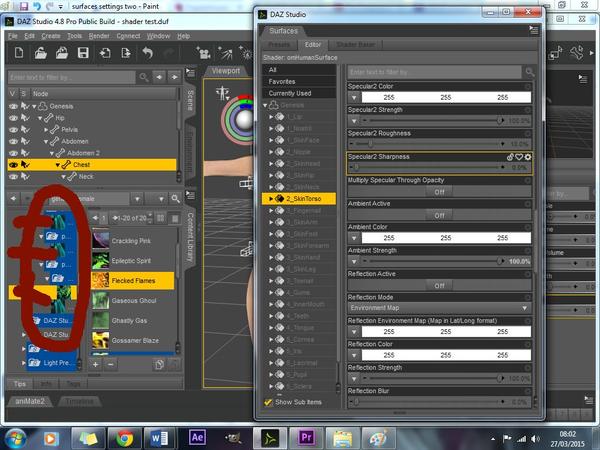This screenshot has height=450, width=600.
Task: Open Ambient Color dropdown arrow
Action: click(x=354, y=238)
